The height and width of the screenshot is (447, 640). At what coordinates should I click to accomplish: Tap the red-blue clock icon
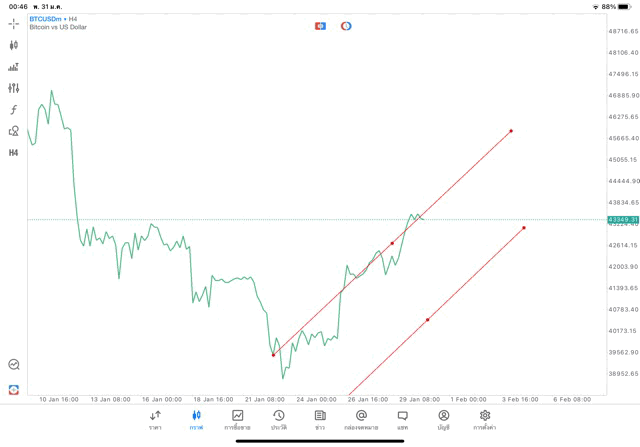(x=346, y=26)
